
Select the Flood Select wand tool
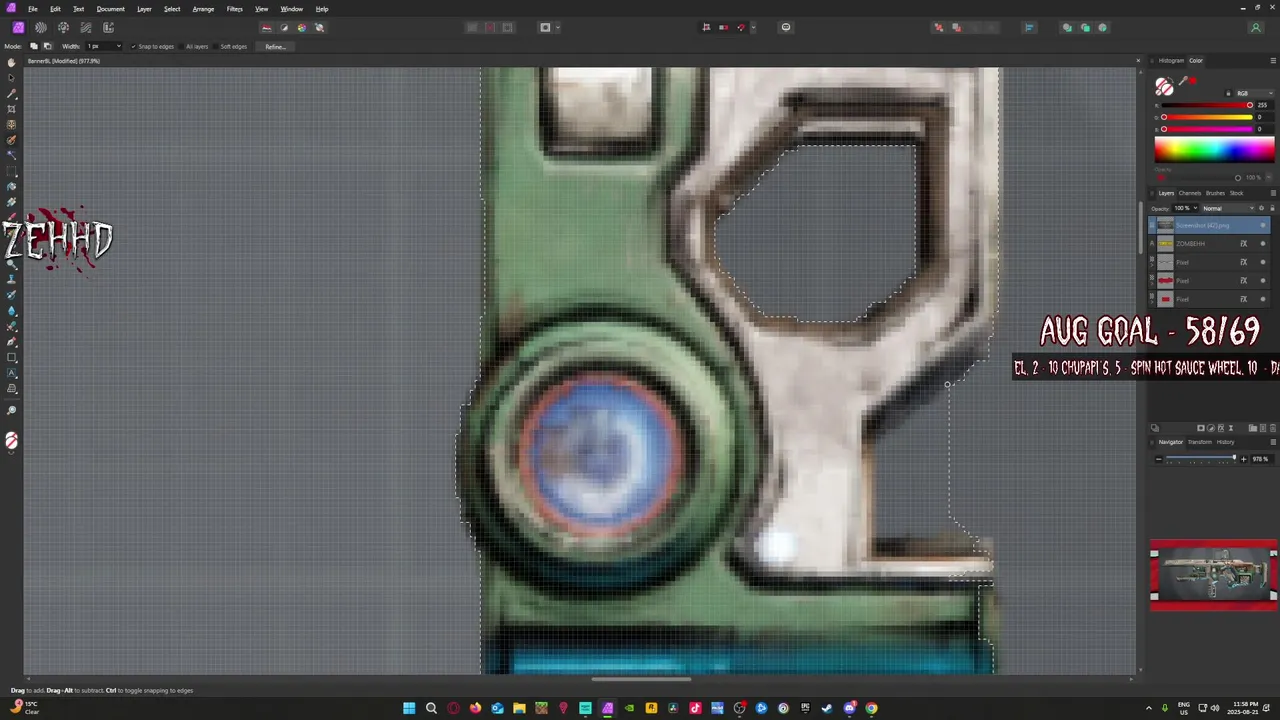coord(12,155)
